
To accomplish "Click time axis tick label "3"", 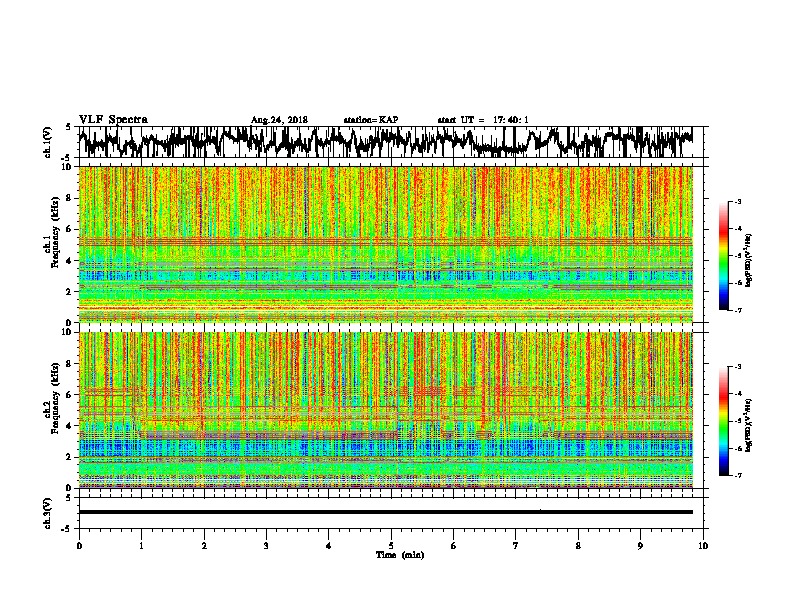I will (266, 546).
